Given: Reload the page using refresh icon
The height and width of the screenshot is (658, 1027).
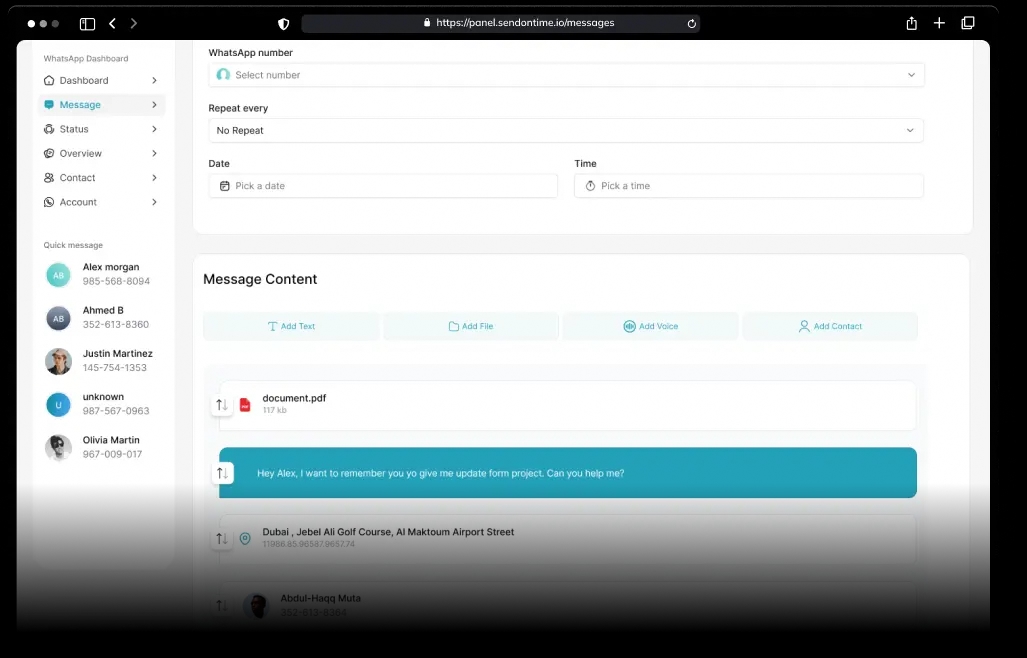Looking at the screenshot, I should [x=691, y=23].
